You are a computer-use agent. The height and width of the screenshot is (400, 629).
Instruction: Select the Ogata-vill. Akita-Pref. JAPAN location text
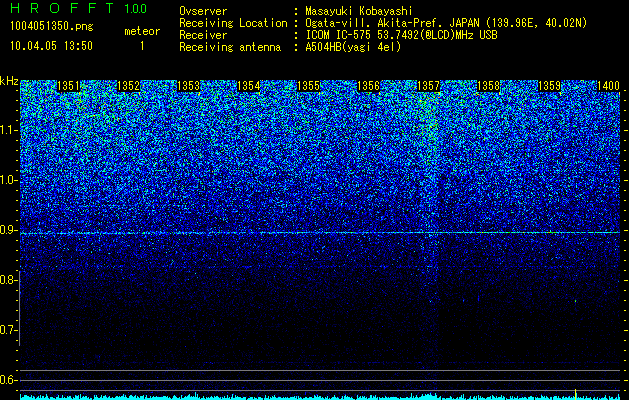click(x=446, y=23)
